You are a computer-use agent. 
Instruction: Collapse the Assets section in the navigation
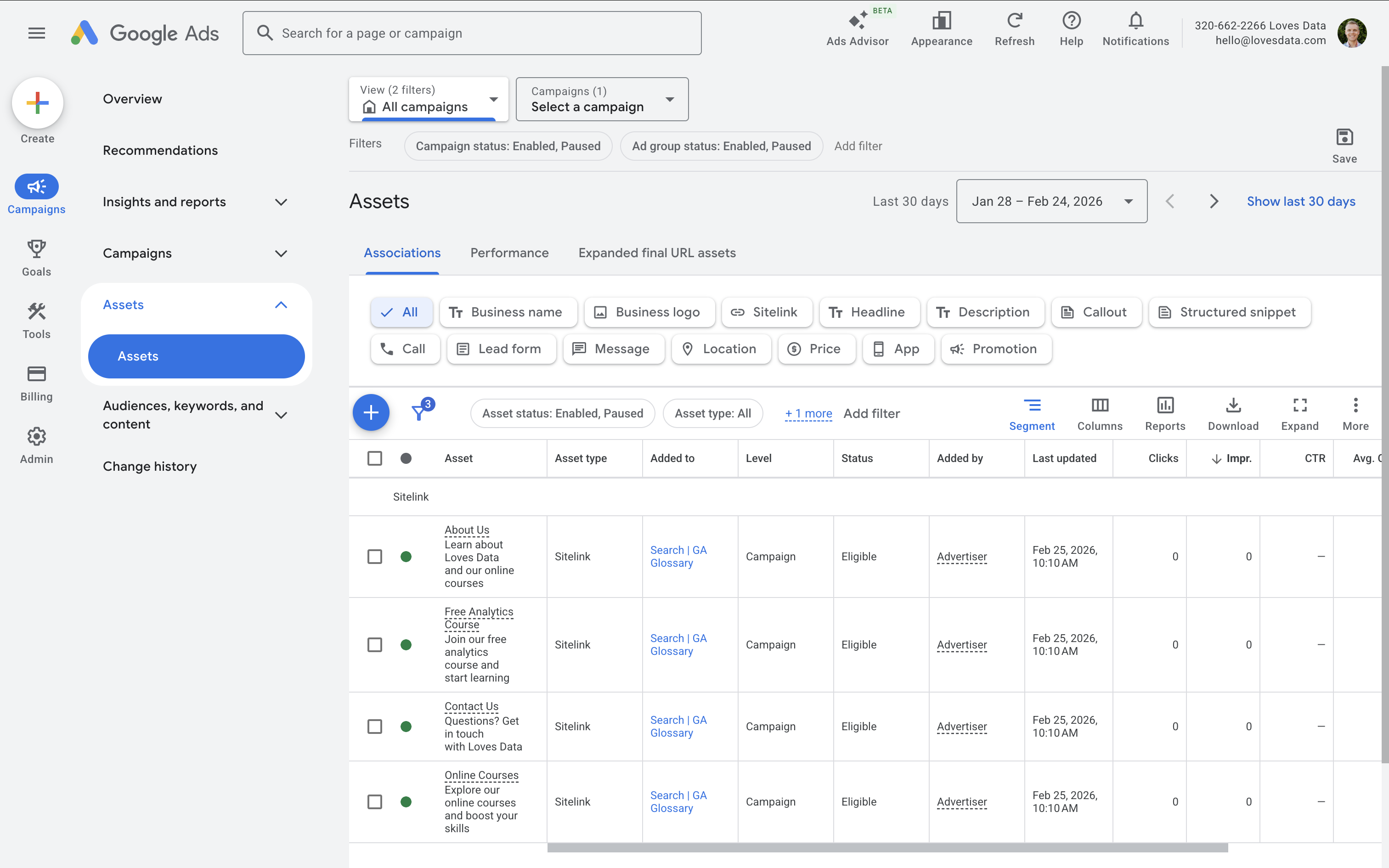[281, 305]
